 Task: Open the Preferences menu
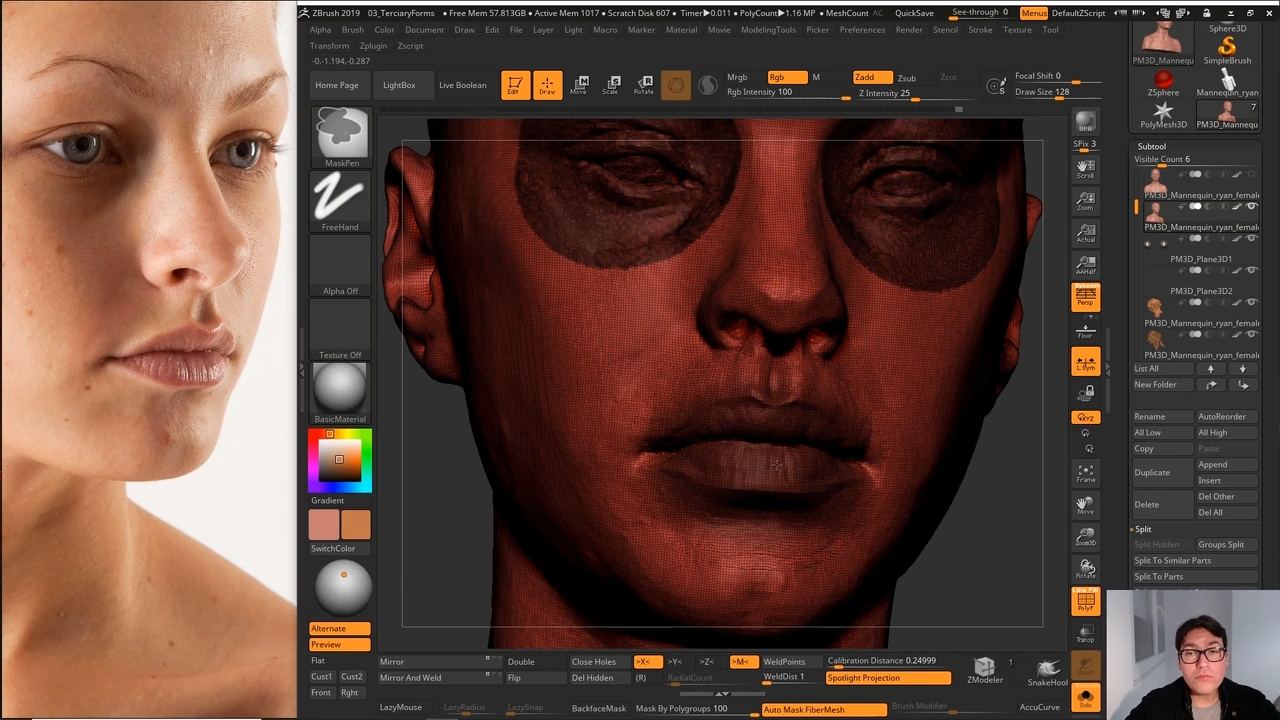click(861, 30)
